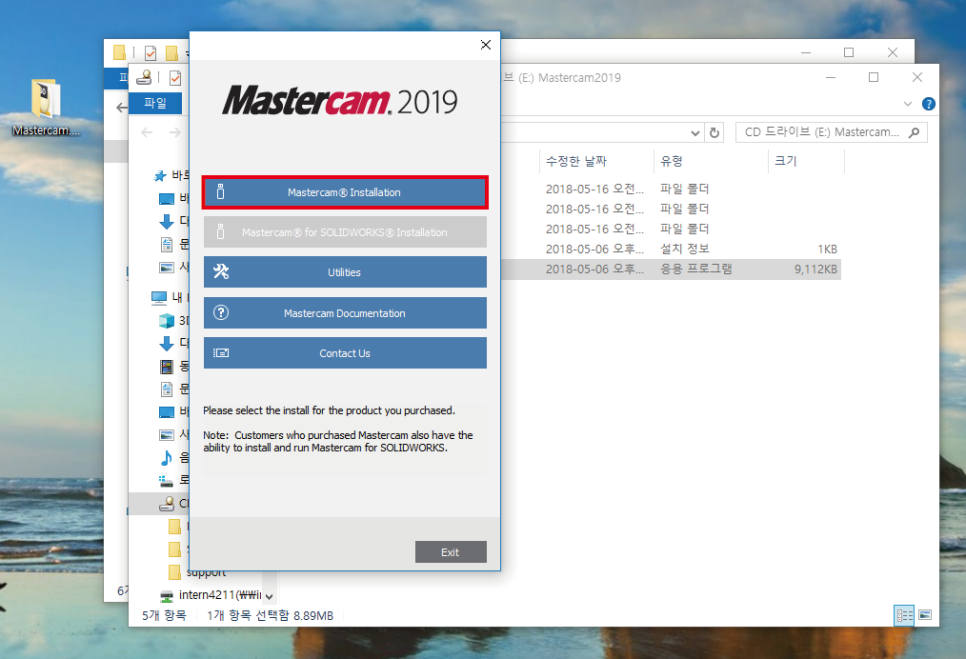Switch to large icons view
The height and width of the screenshot is (659, 966).
[925, 615]
